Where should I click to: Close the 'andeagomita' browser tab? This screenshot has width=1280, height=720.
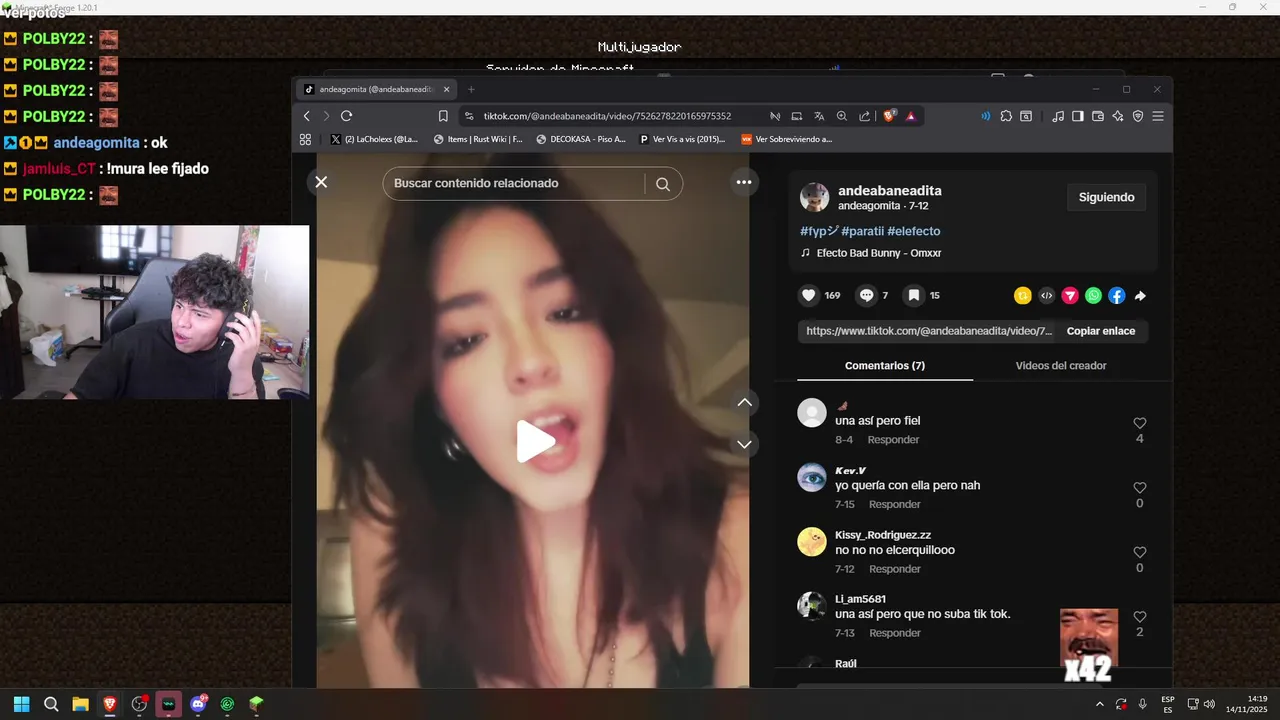446,89
